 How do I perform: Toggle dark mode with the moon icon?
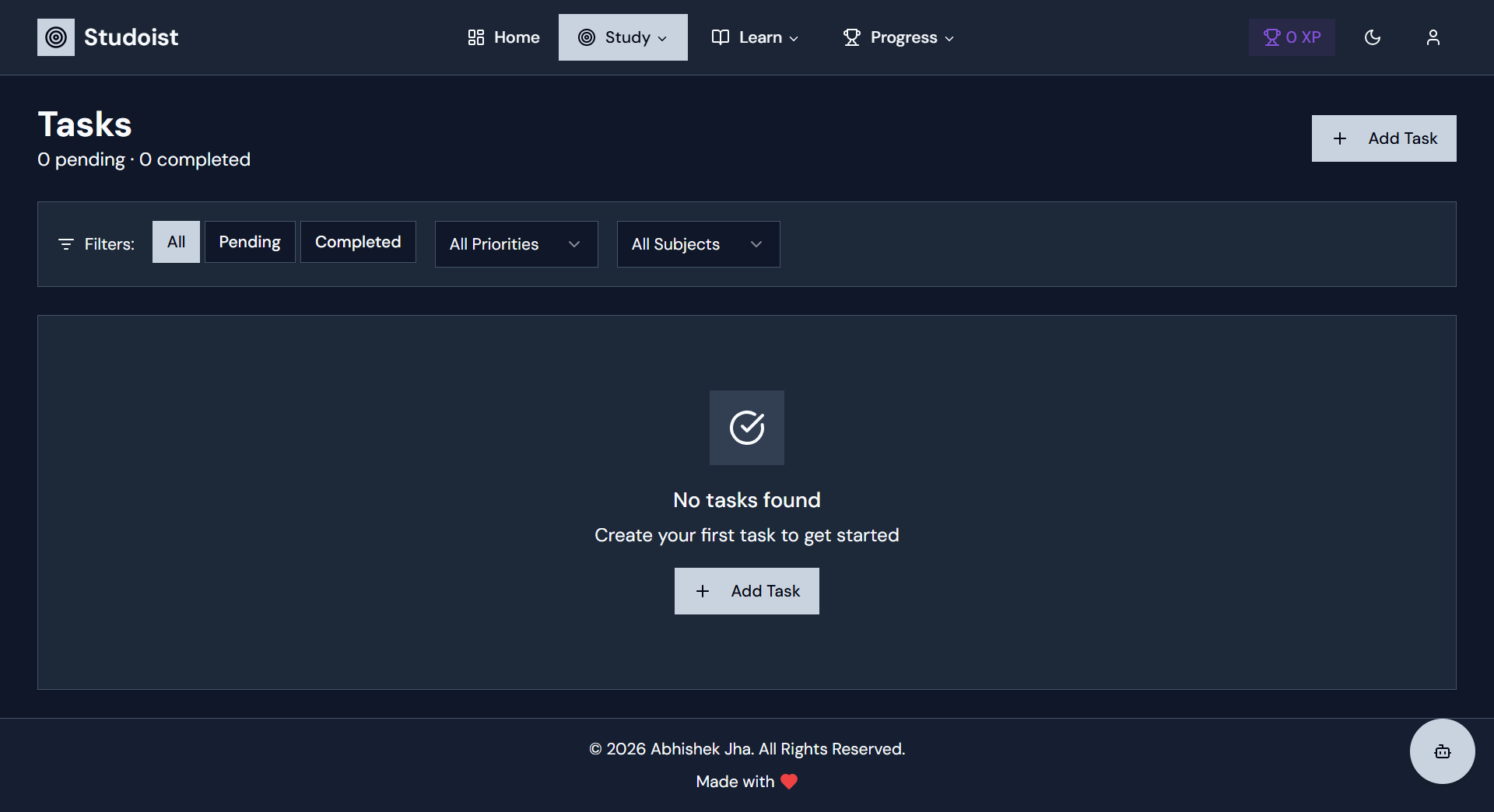click(1373, 37)
